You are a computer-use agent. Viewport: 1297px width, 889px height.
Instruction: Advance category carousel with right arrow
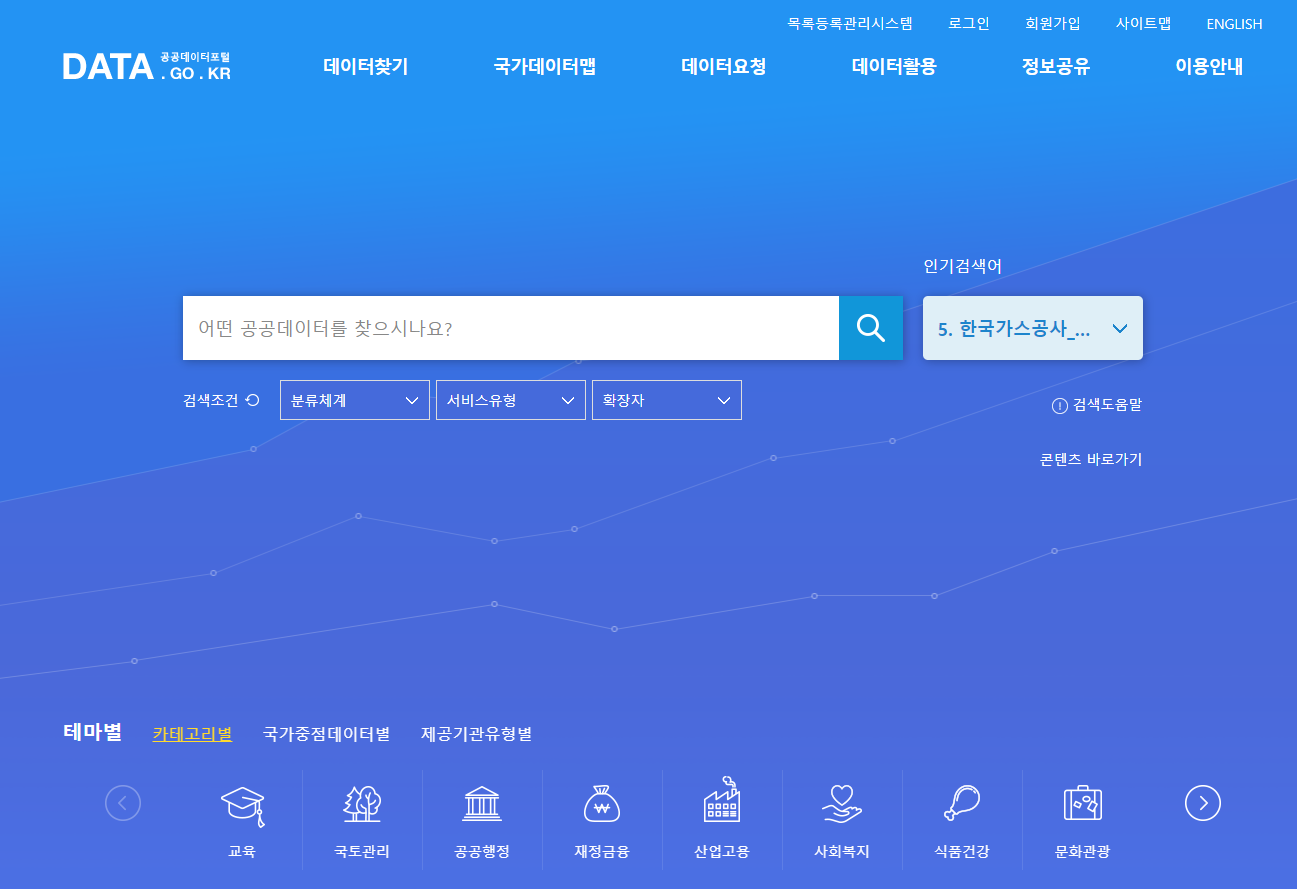(1203, 803)
